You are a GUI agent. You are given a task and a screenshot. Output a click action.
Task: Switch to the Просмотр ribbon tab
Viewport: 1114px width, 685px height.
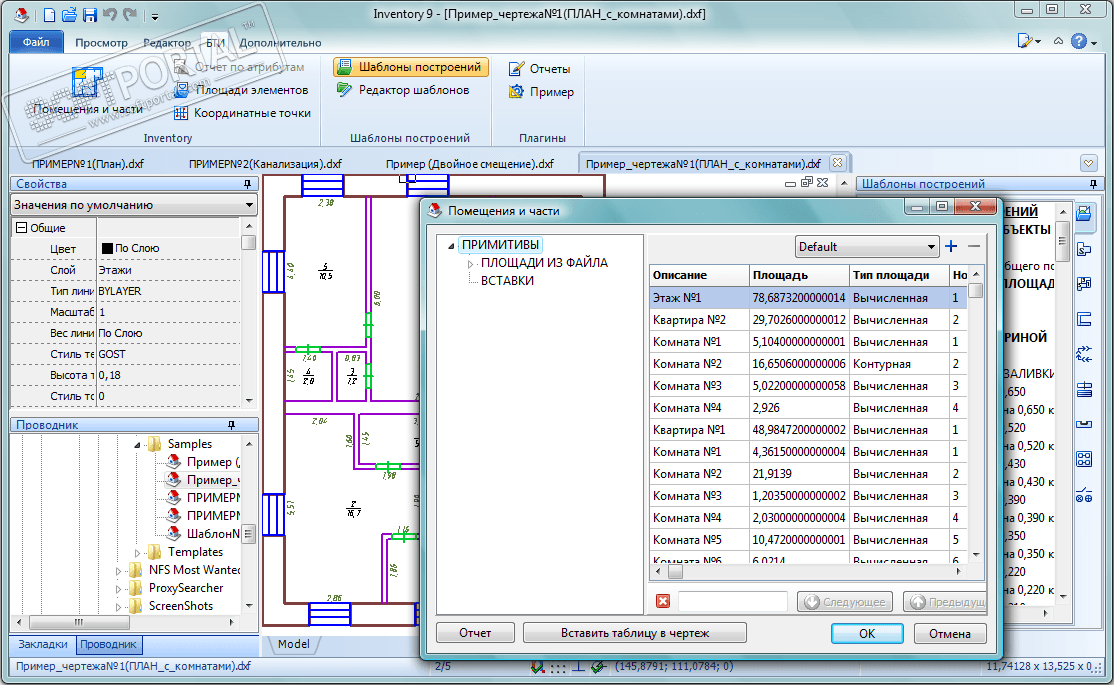click(x=101, y=43)
